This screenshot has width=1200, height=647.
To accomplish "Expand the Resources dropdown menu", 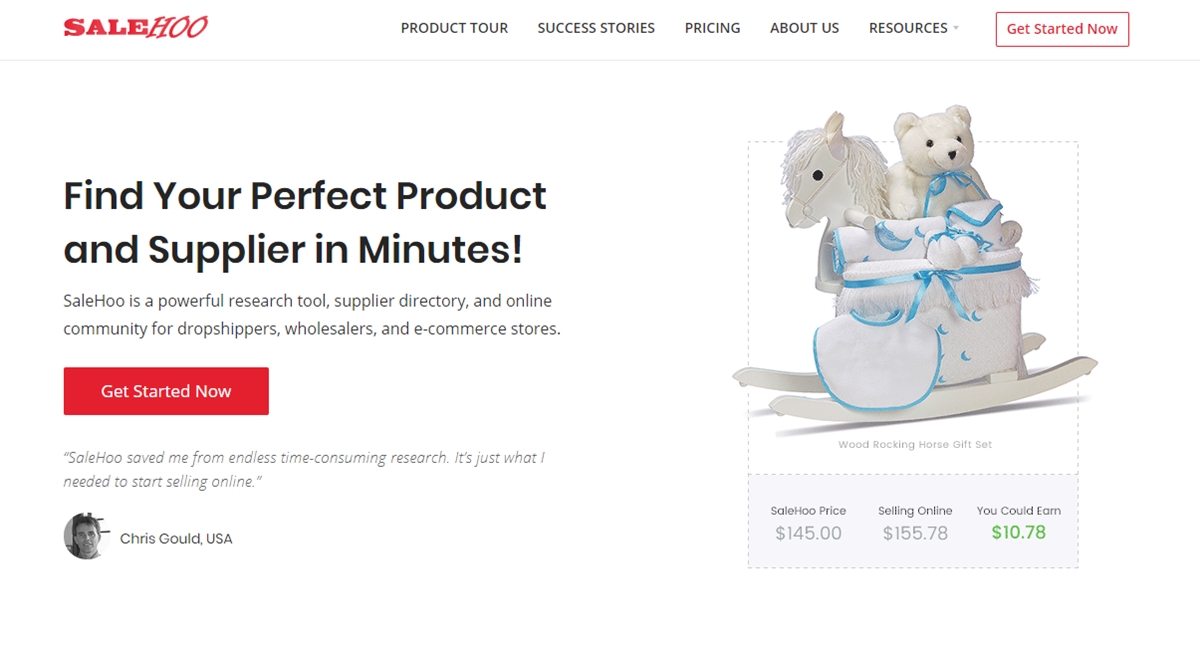I will (x=913, y=28).
